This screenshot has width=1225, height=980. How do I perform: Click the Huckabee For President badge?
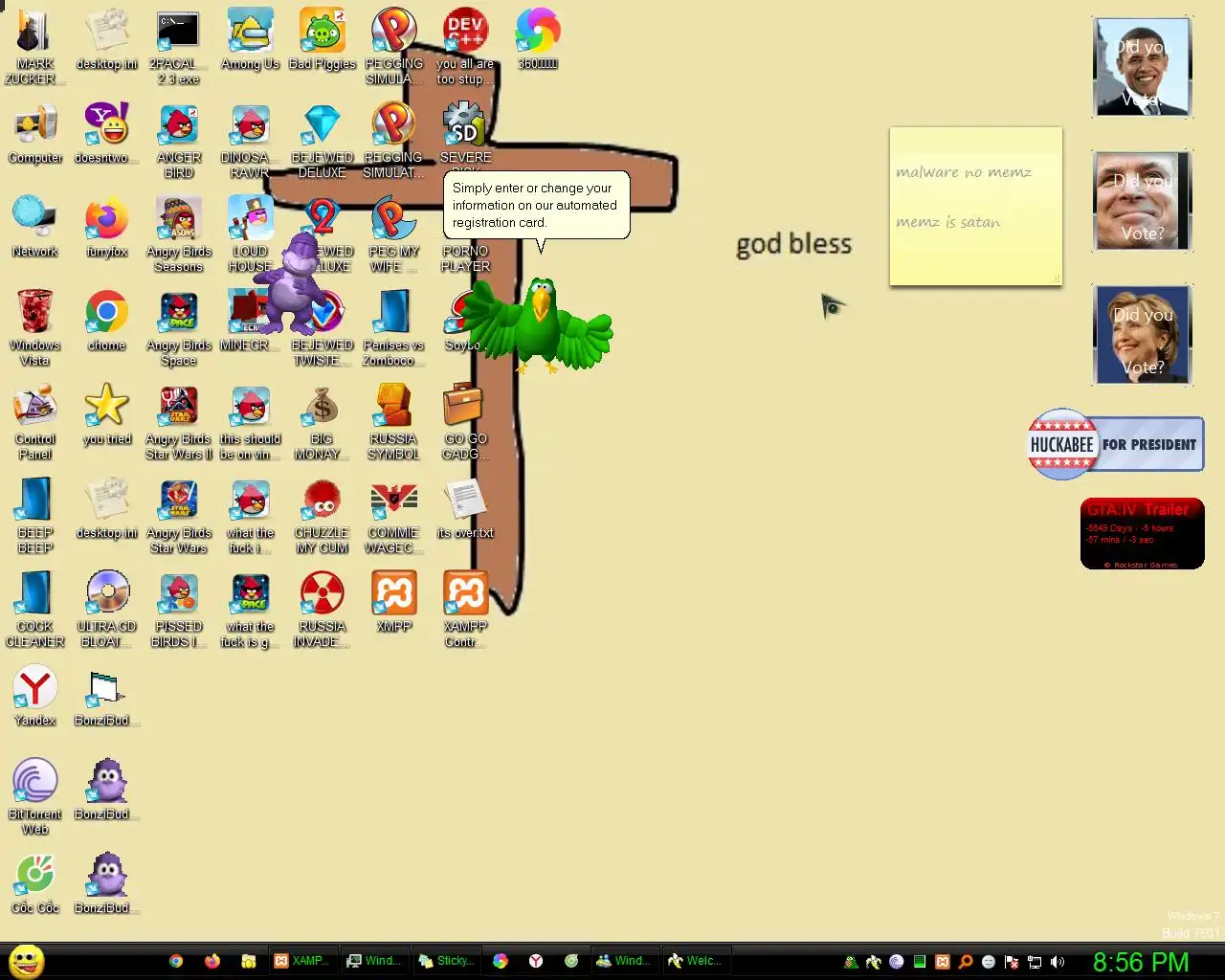pyautogui.click(x=1116, y=444)
